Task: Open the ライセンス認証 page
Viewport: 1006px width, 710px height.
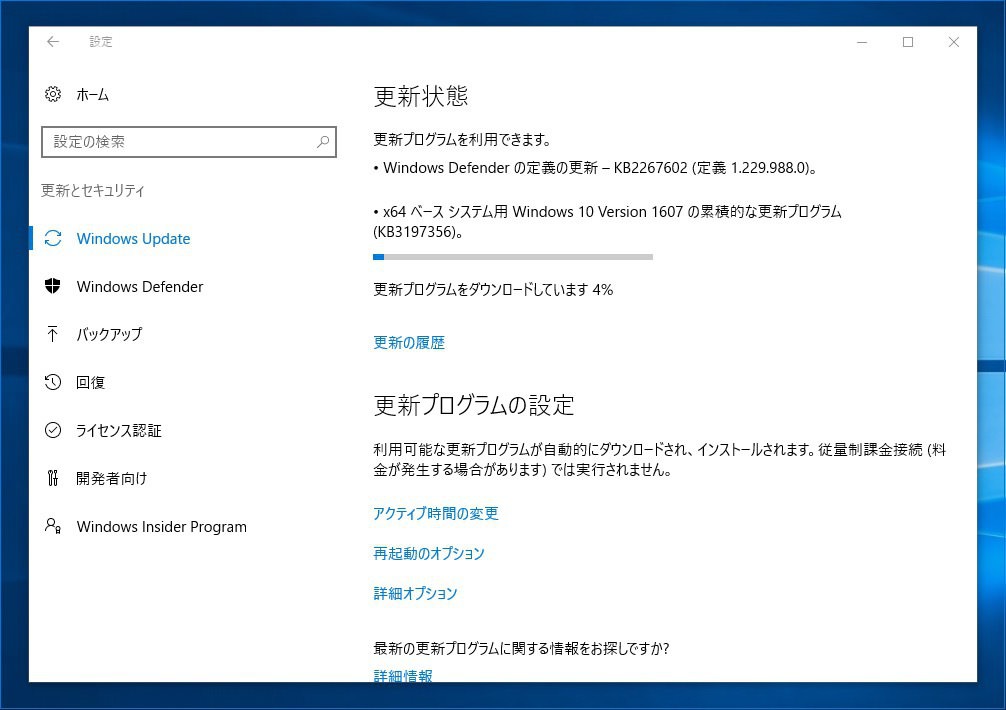Action: [119, 430]
